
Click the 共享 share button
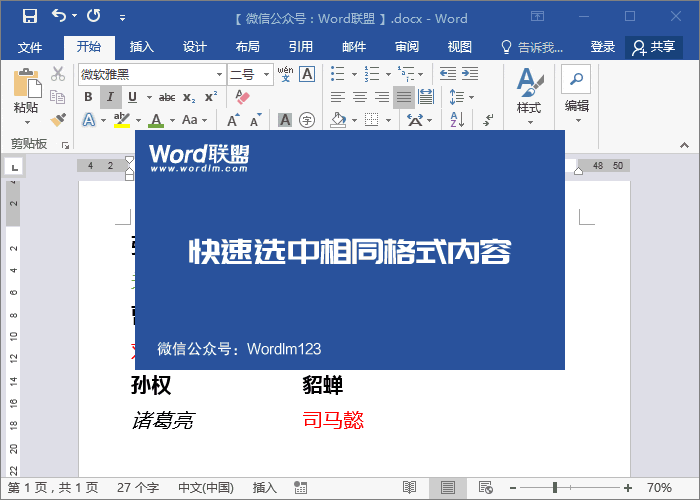(x=654, y=47)
